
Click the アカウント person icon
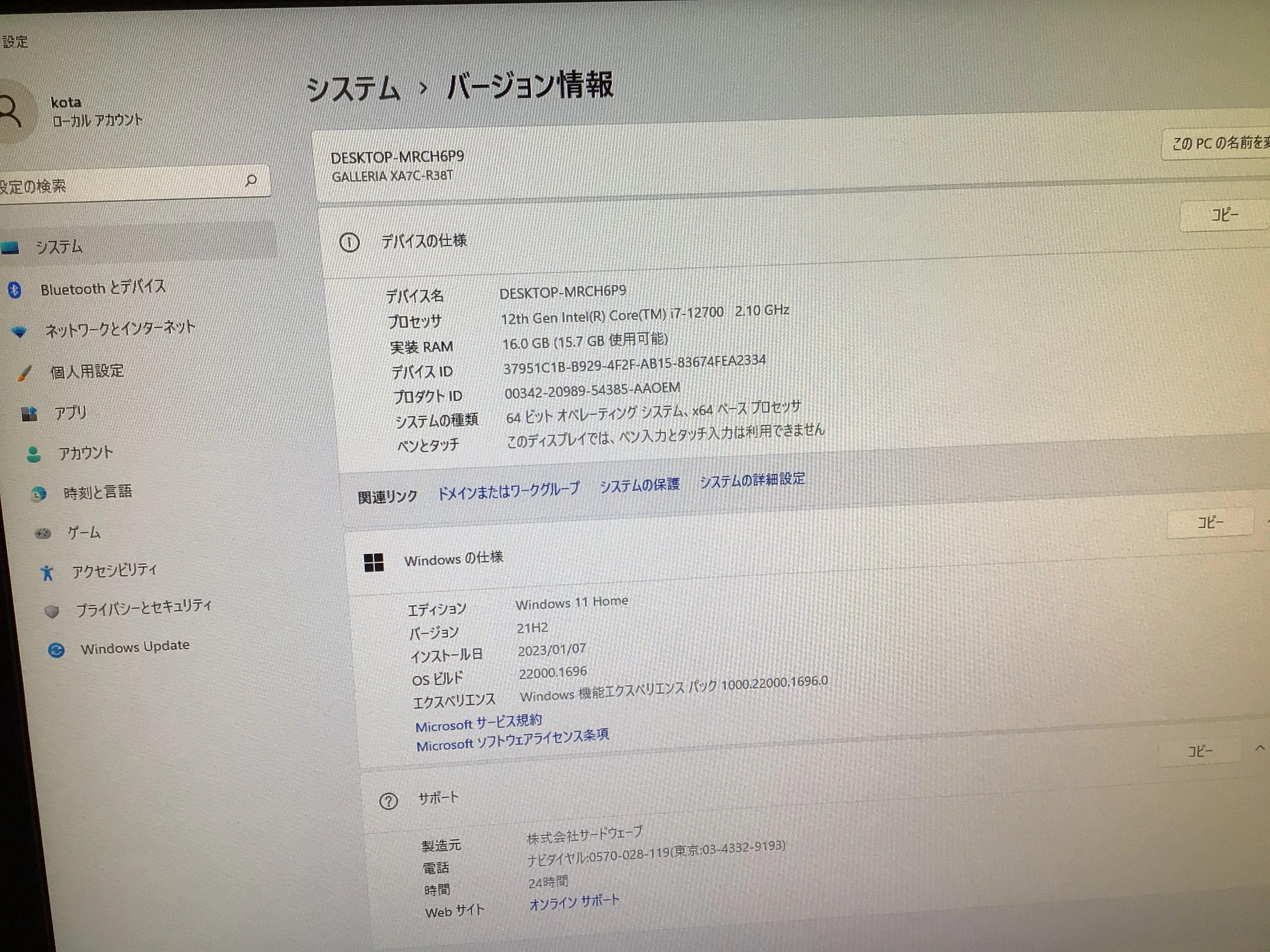34,455
